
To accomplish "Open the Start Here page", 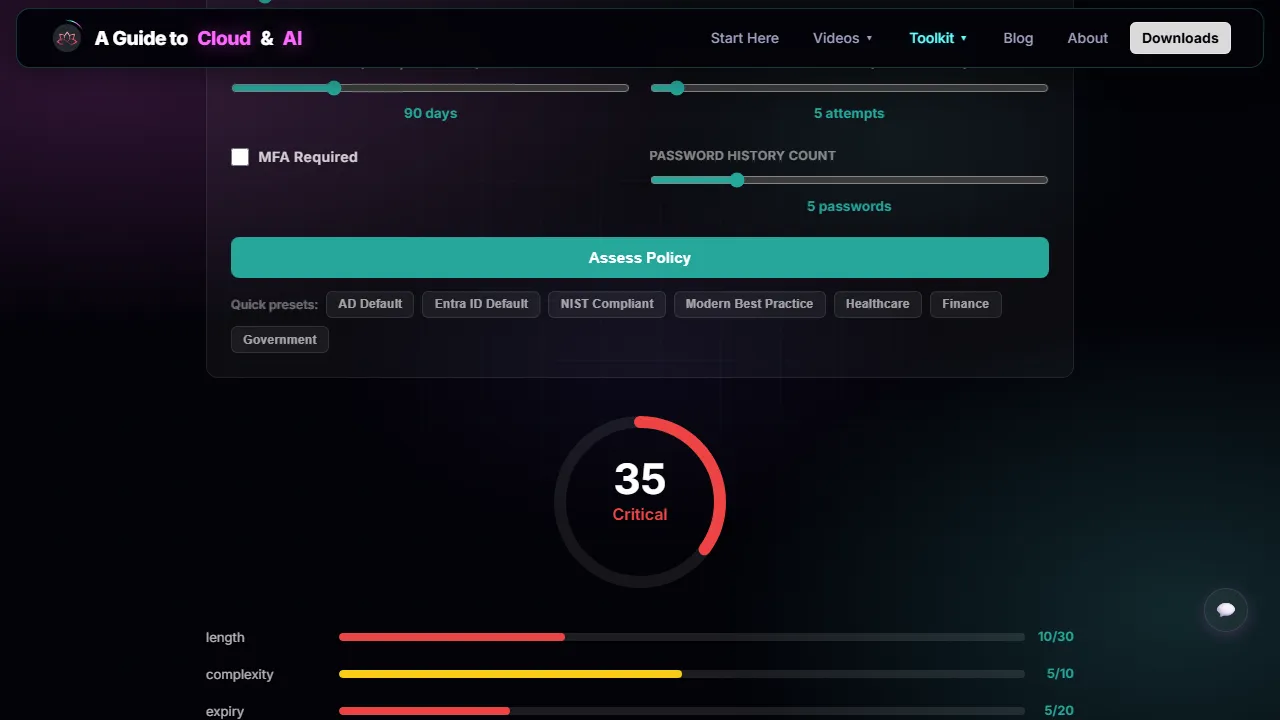I will (744, 38).
